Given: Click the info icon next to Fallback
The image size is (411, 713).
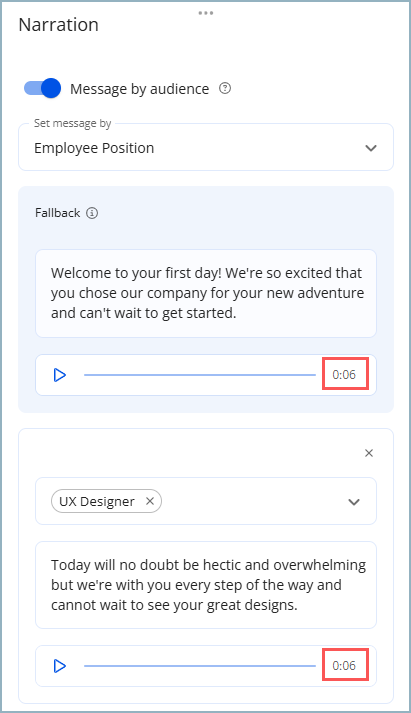Looking at the screenshot, I should click(x=92, y=213).
